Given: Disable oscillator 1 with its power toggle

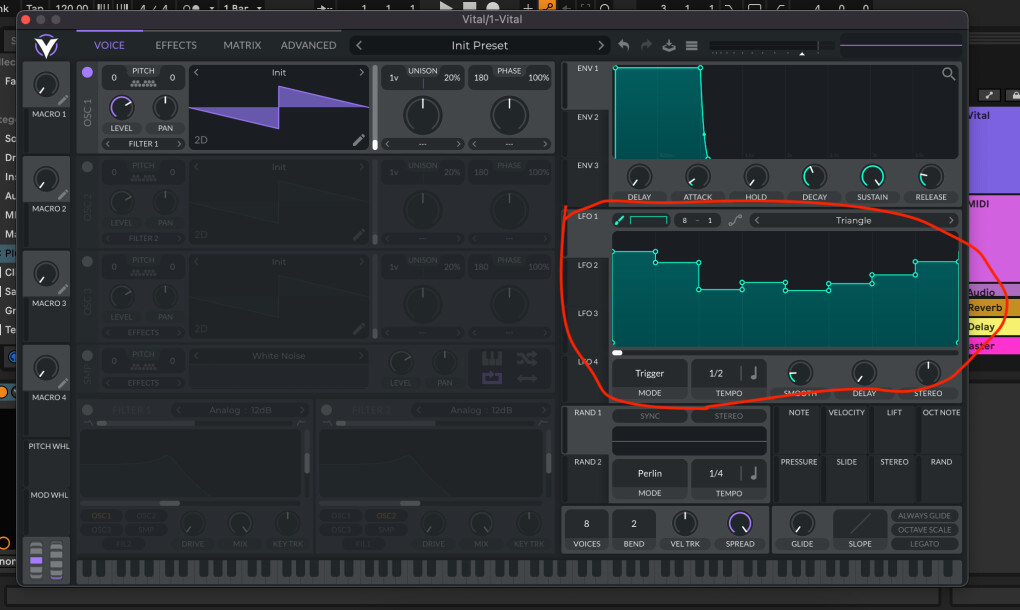Looking at the screenshot, I should 87,72.
